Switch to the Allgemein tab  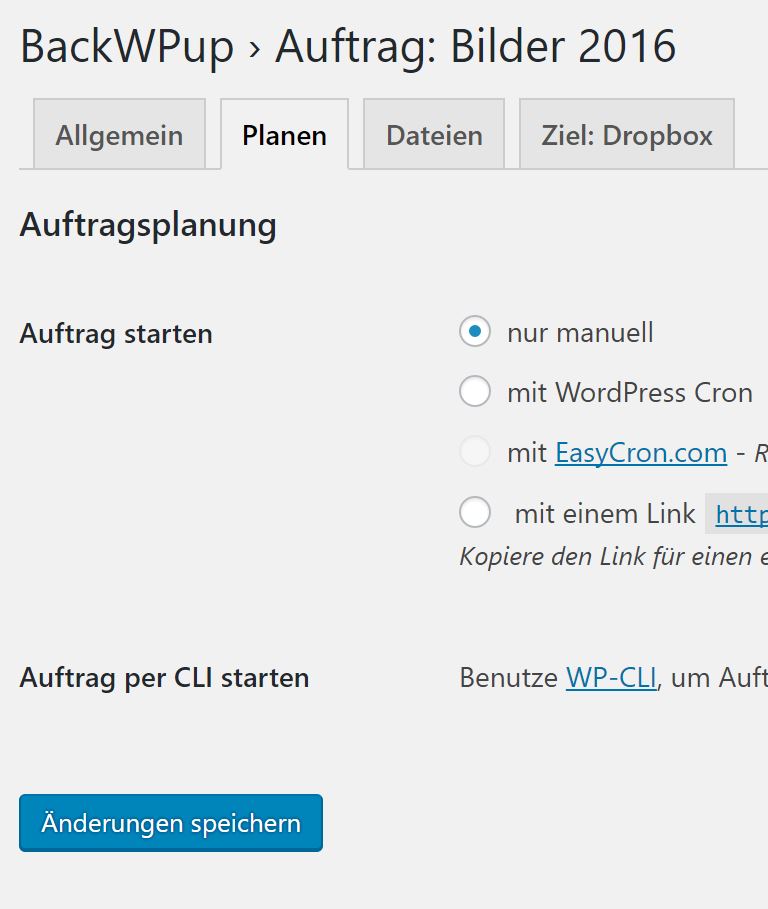coord(119,135)
